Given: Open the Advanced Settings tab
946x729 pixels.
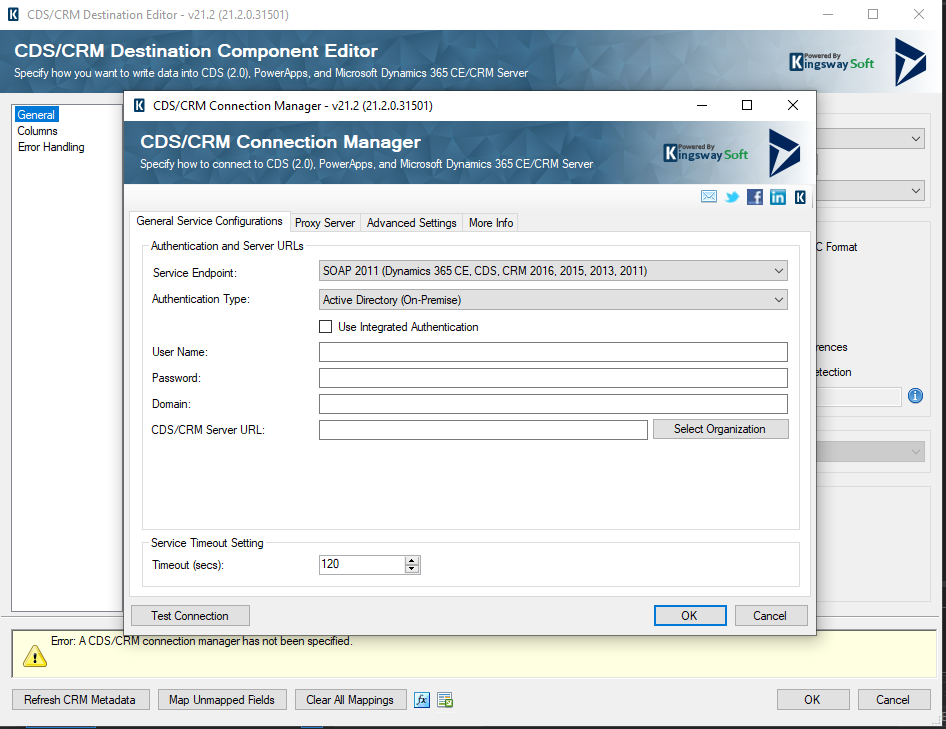Looking at the screenshot, I should click(x=413, y=222).
